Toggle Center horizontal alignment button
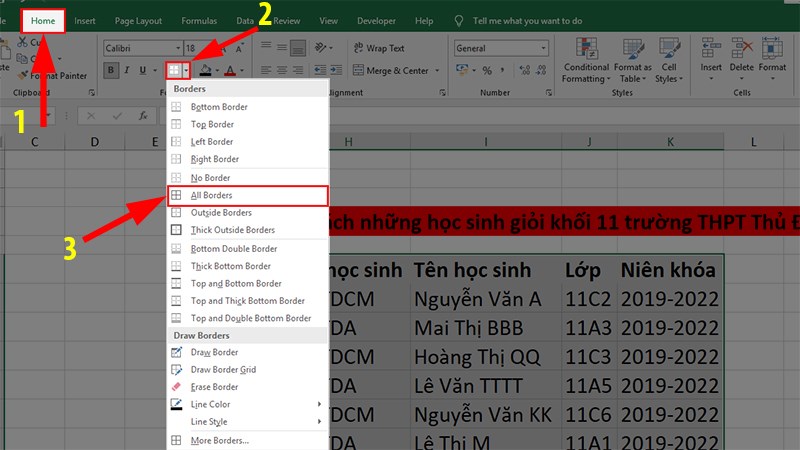 pos(282,70)
